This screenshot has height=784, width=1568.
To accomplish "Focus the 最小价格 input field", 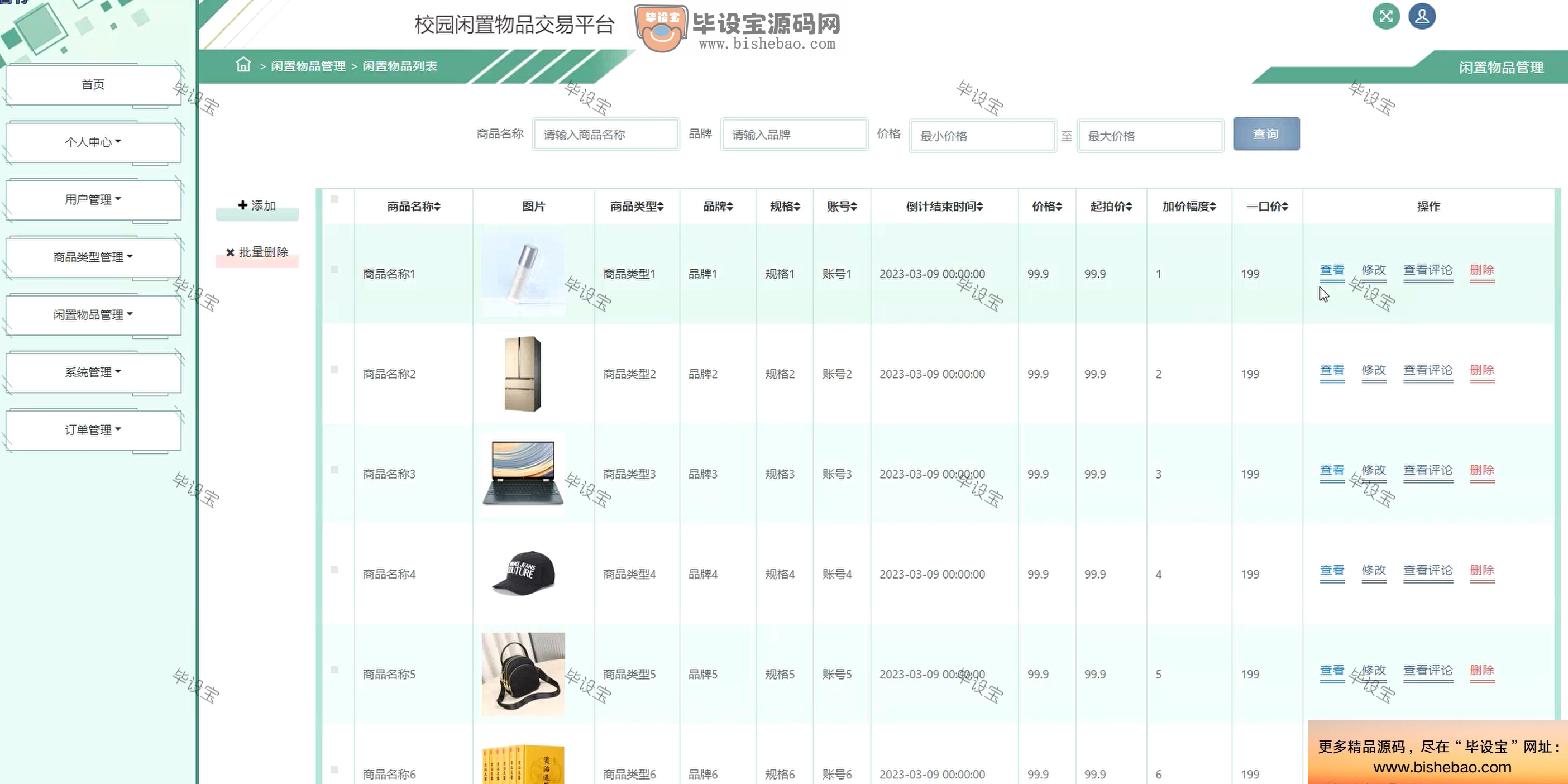I will pyautogui.click(x=982, y=136).
